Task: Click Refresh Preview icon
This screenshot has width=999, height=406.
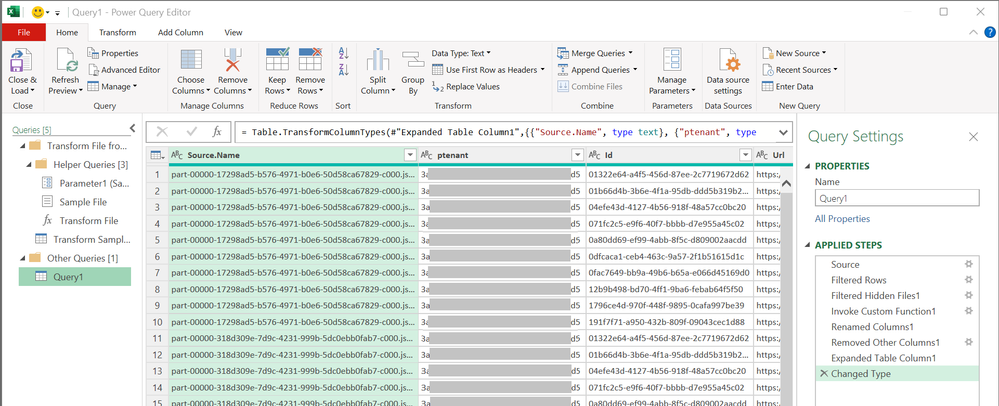Action: pyautogui.click(x=65, y=61)
